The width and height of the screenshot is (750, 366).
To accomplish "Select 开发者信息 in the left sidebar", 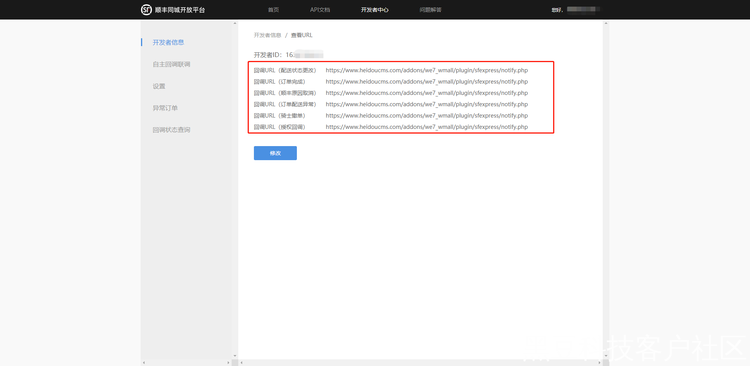I will pyautogui.click(x=168, y=42).
